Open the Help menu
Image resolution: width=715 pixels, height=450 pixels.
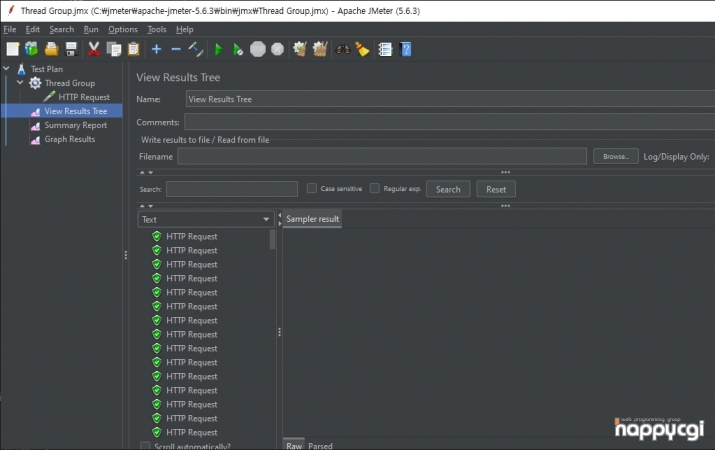click(x=185, y=29)
